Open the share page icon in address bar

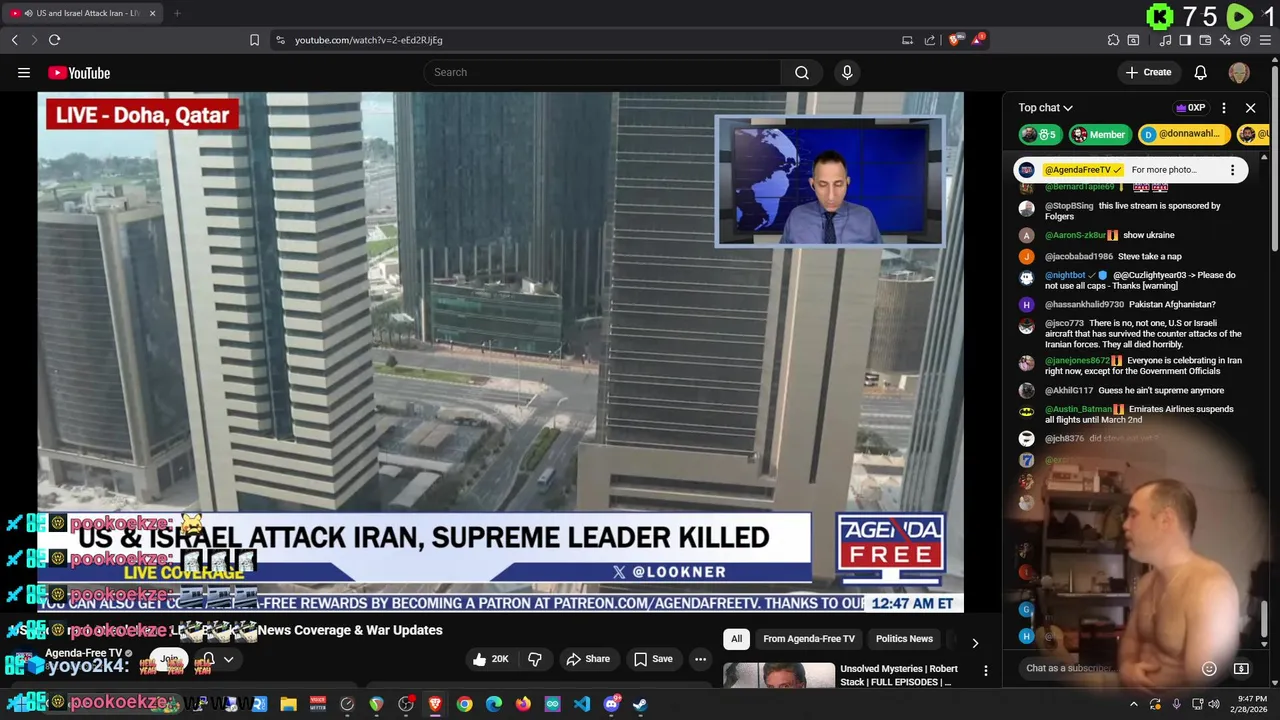click(930, 40)
